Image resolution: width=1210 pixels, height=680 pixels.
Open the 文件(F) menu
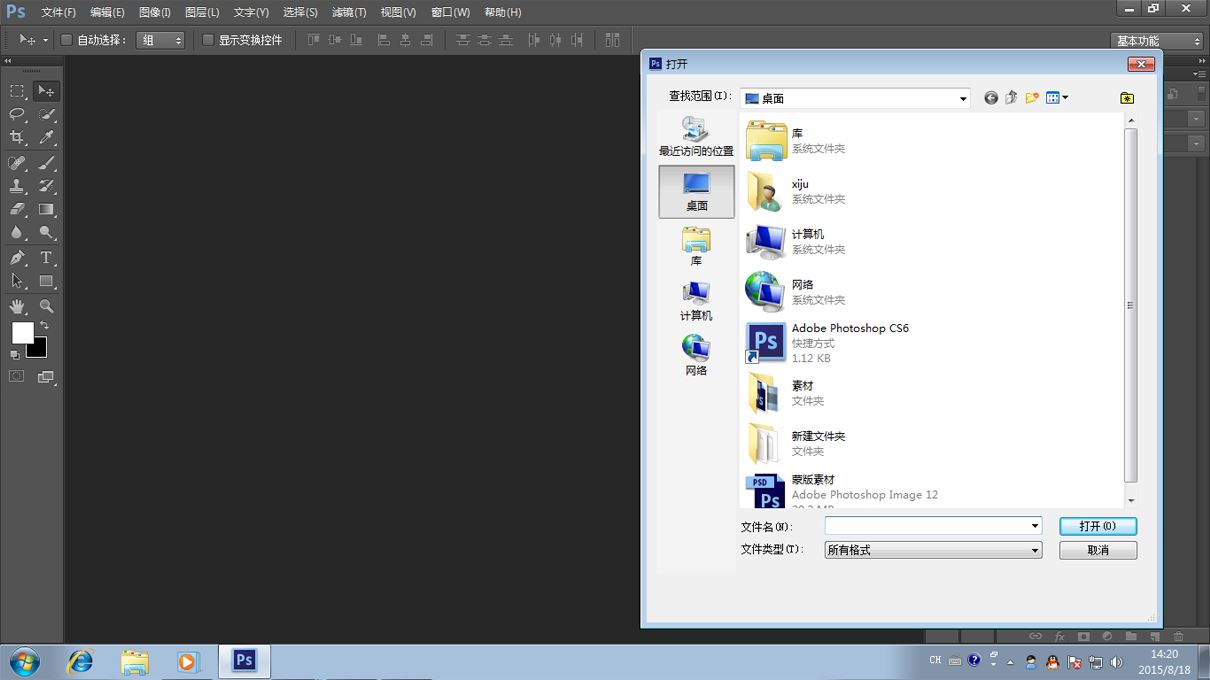tap(58, 12)
